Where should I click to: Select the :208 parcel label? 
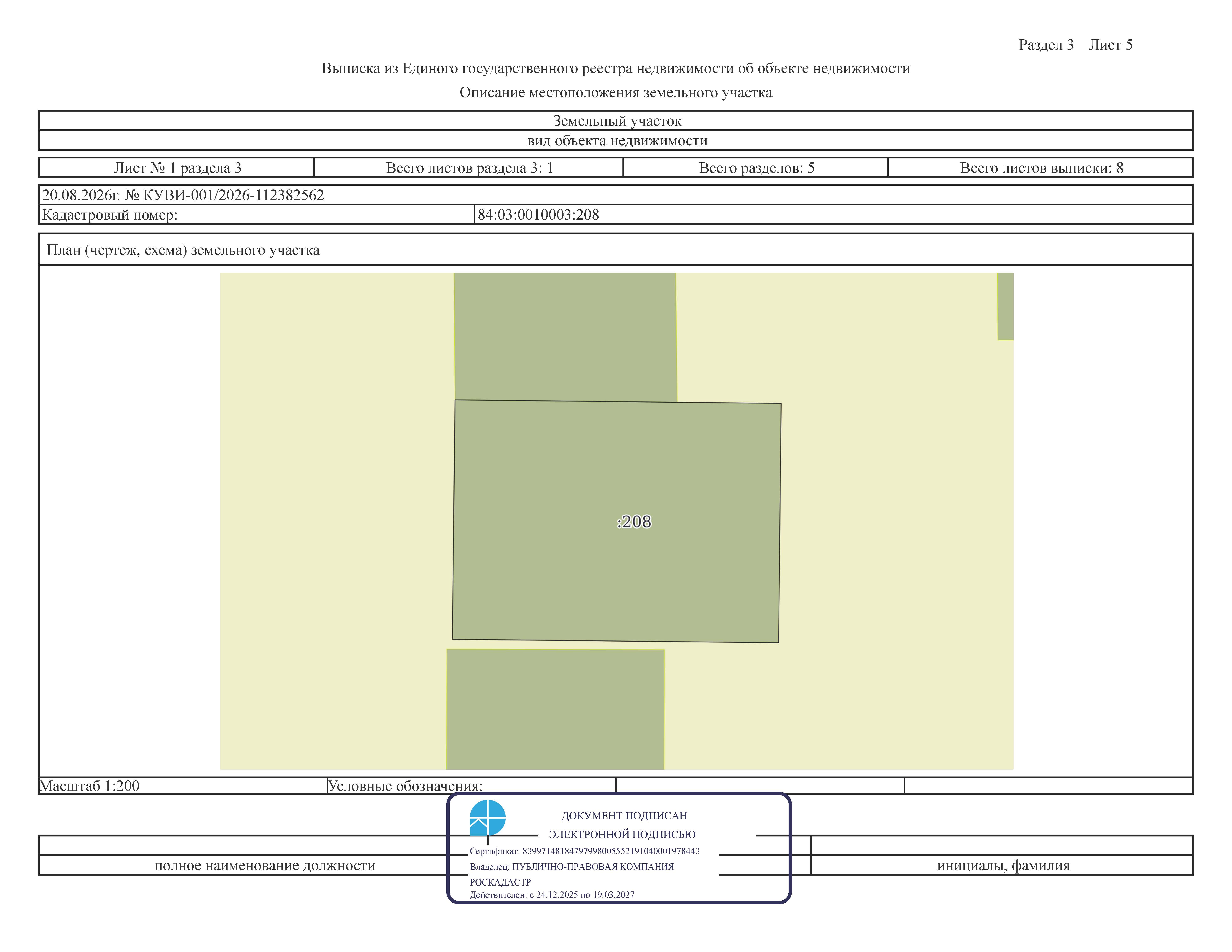click(634, 522)
